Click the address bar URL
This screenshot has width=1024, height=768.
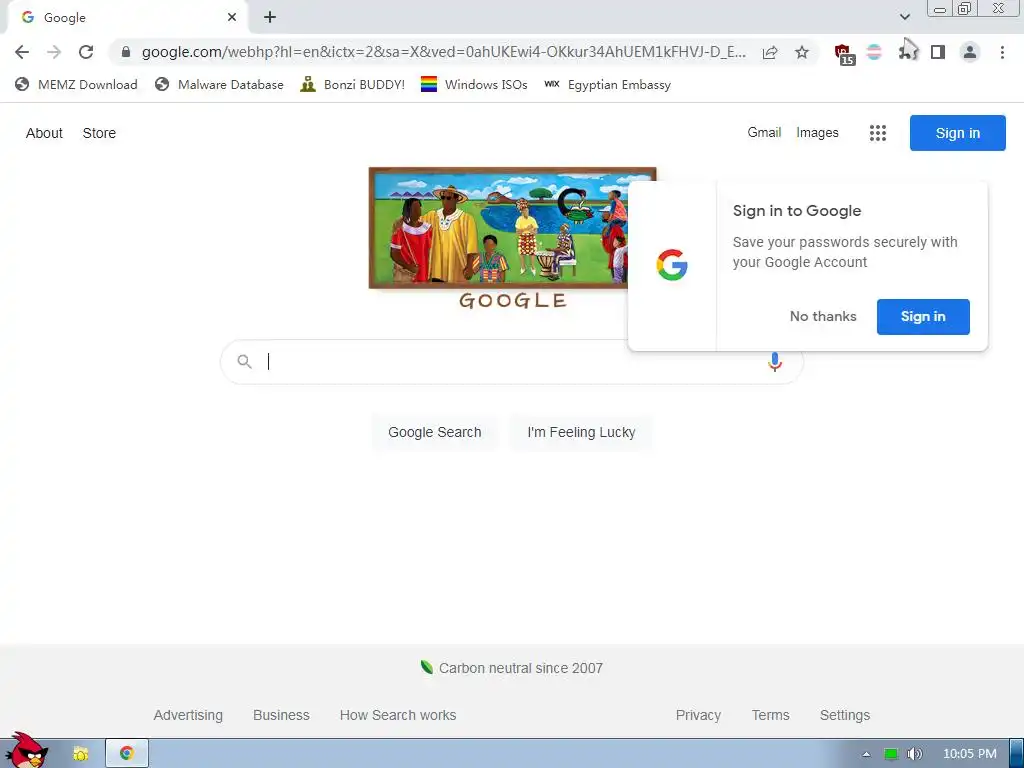click(x=443, y=52)
